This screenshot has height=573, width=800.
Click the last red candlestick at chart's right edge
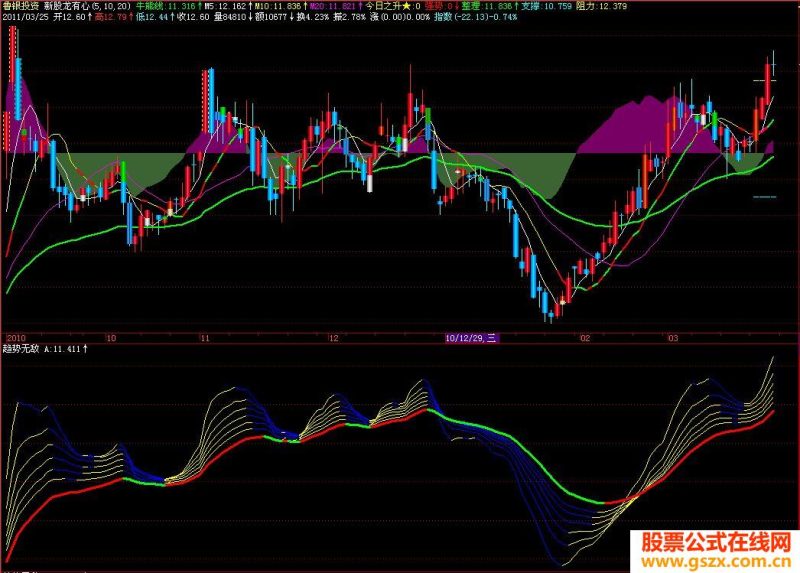[x=768, y=84]
